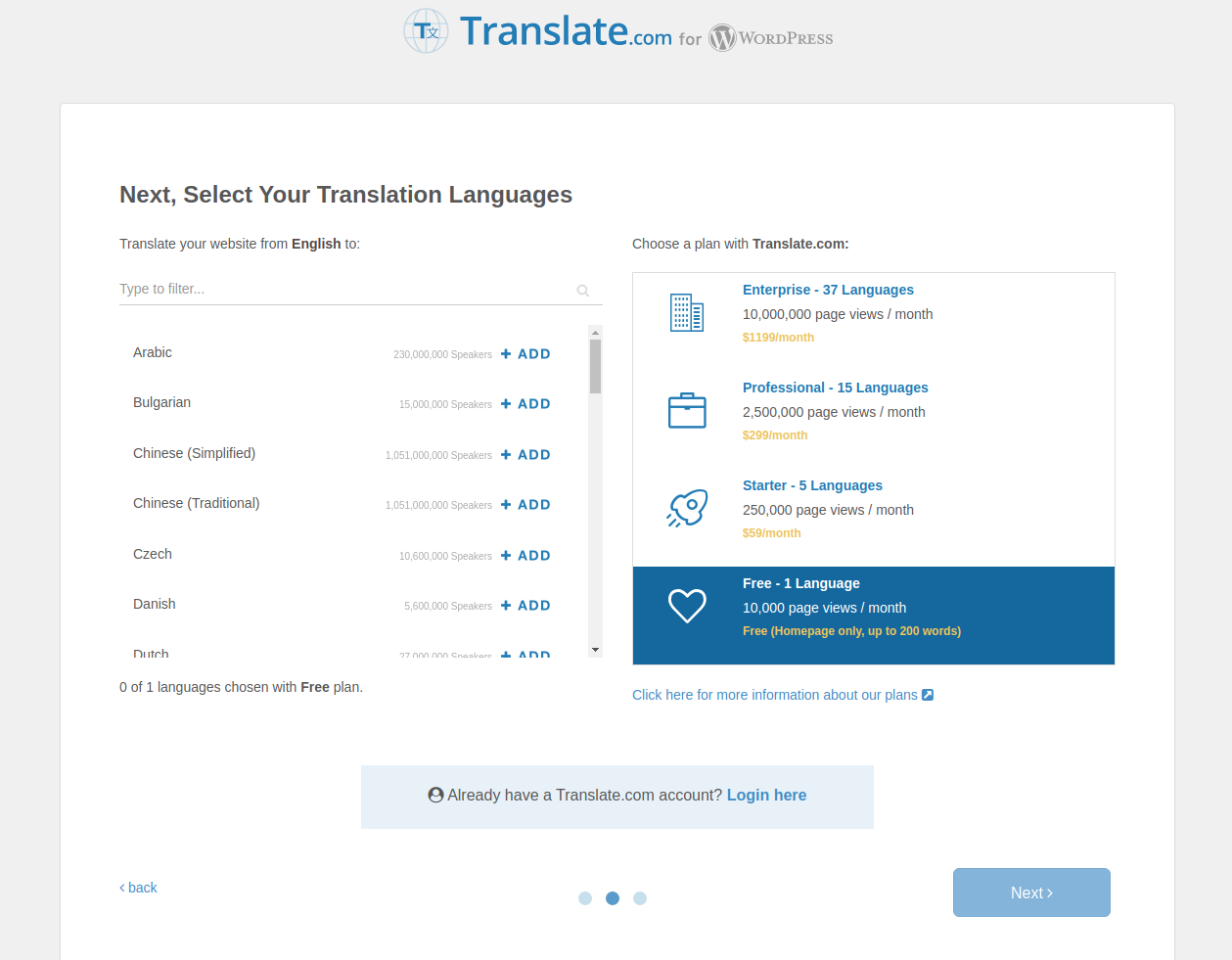The height and width of the screenshot is (960, 1232).
Task: Select Enterprise - 37 Languages plan
Action: (874, 322)
